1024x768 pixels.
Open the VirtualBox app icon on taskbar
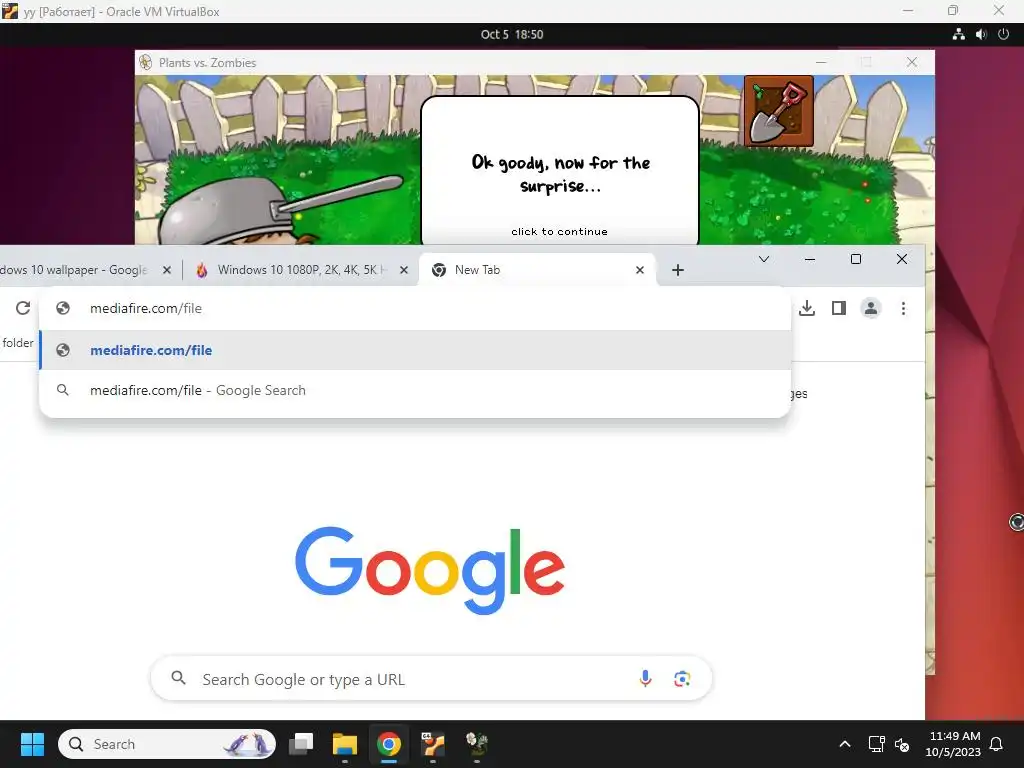click(x=432, y=744)
